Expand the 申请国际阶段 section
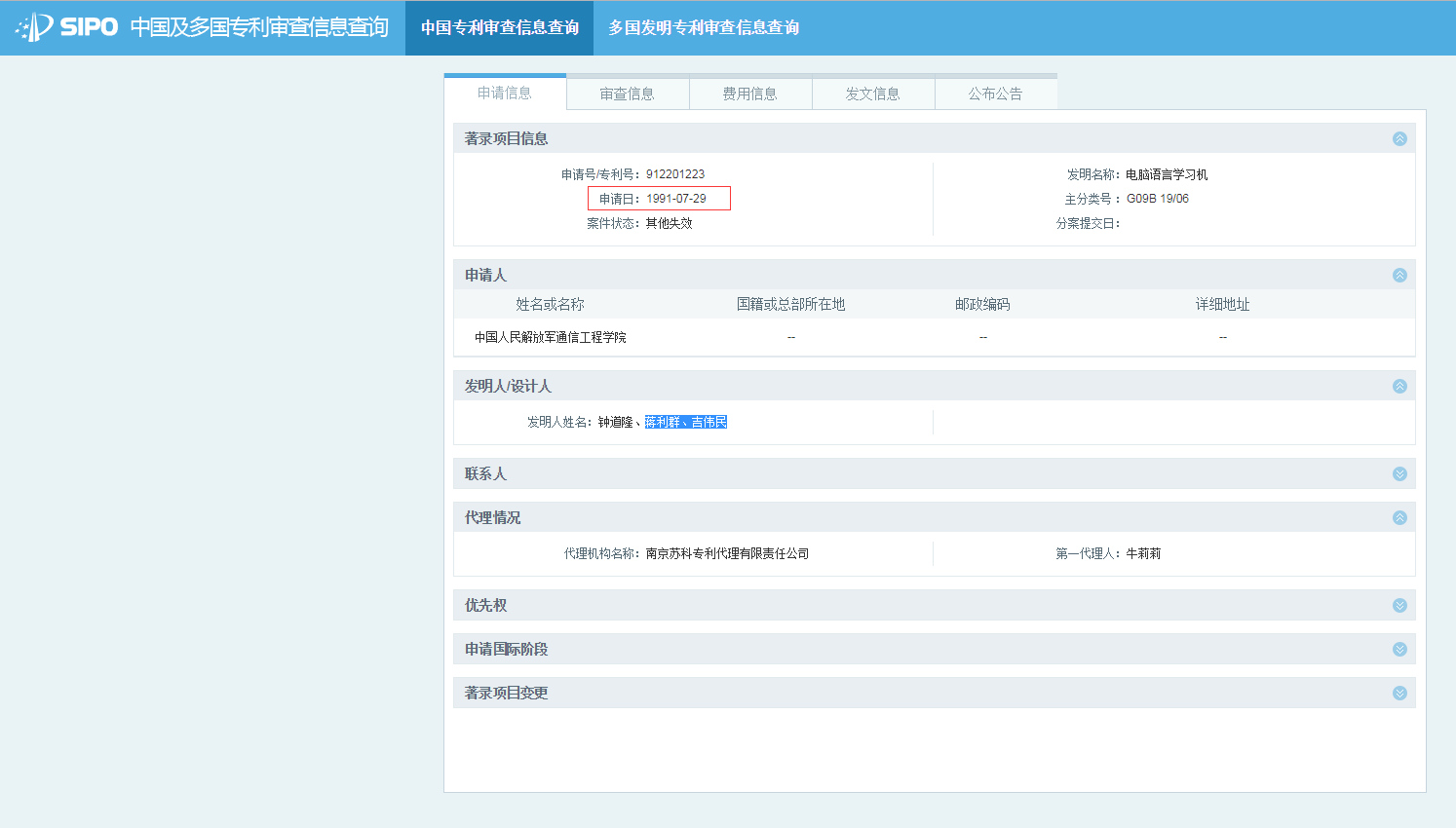The height and width of the screenshot is (828, 1456). pos(1399,649)
